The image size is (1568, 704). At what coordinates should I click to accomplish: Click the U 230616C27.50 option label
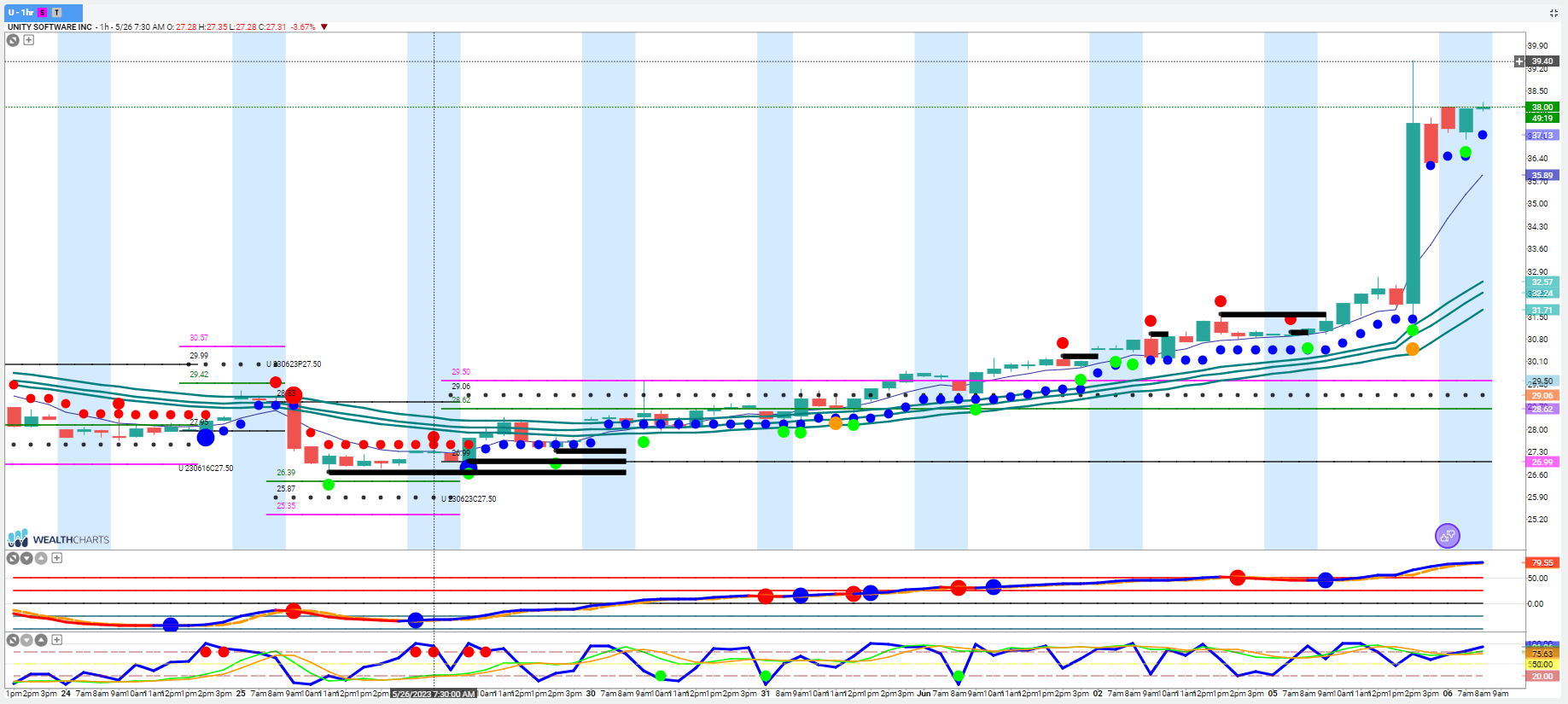click(x=206, y=468)
